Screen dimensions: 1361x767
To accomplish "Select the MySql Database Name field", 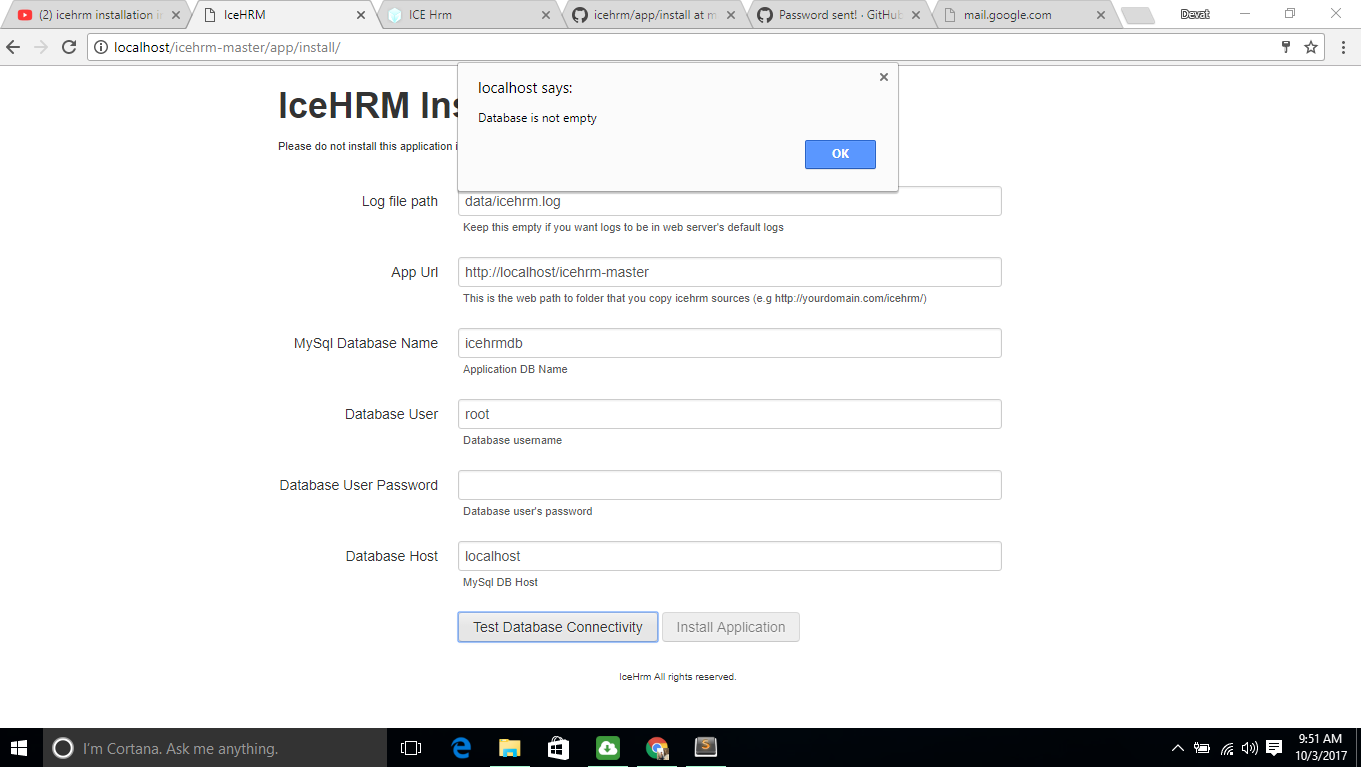I will 730,343.
